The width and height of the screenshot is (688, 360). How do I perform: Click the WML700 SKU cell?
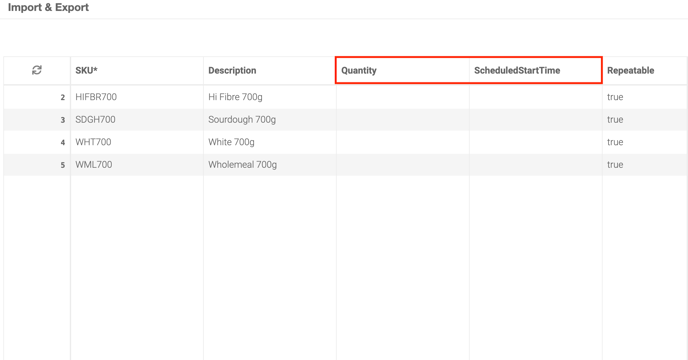tap(137, 165)
